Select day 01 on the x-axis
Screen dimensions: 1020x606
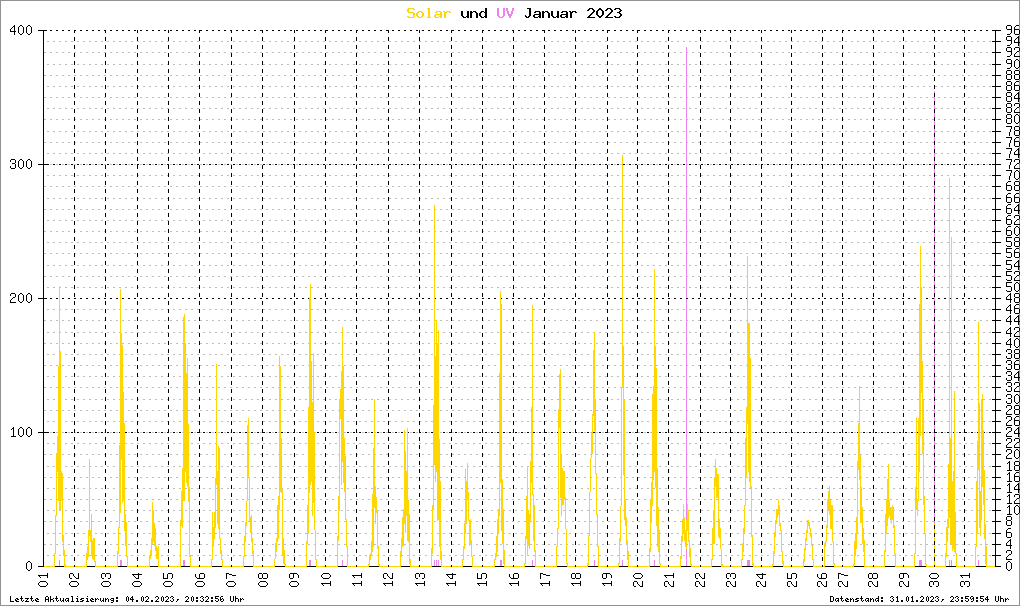coord(44,581)
